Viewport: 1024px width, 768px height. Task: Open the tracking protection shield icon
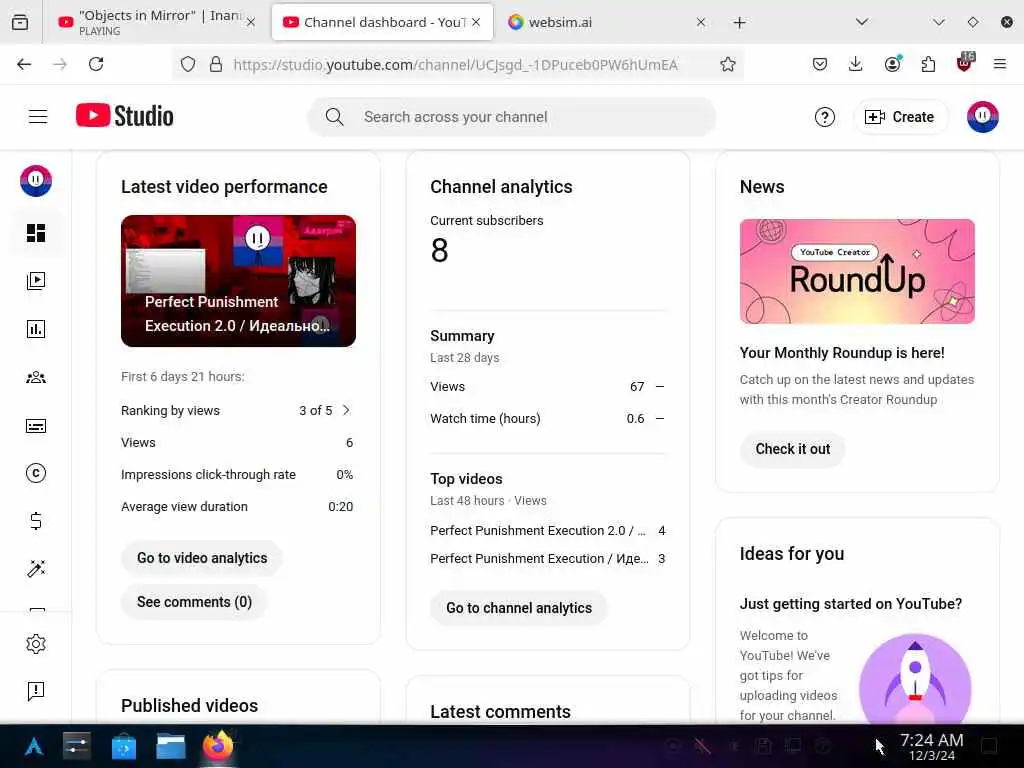point(188,64)
